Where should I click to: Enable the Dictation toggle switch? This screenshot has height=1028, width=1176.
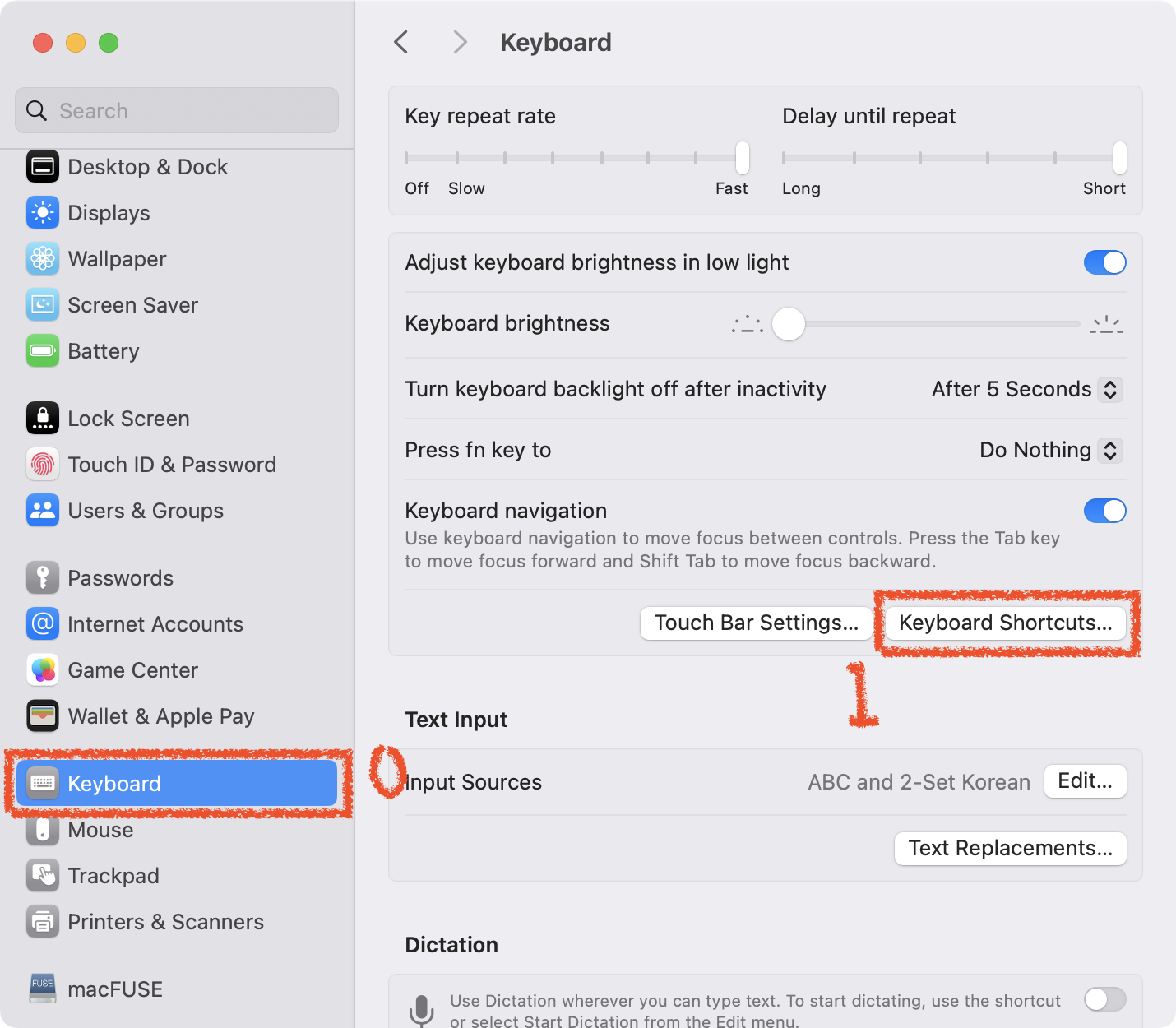tap(1104, 999)
